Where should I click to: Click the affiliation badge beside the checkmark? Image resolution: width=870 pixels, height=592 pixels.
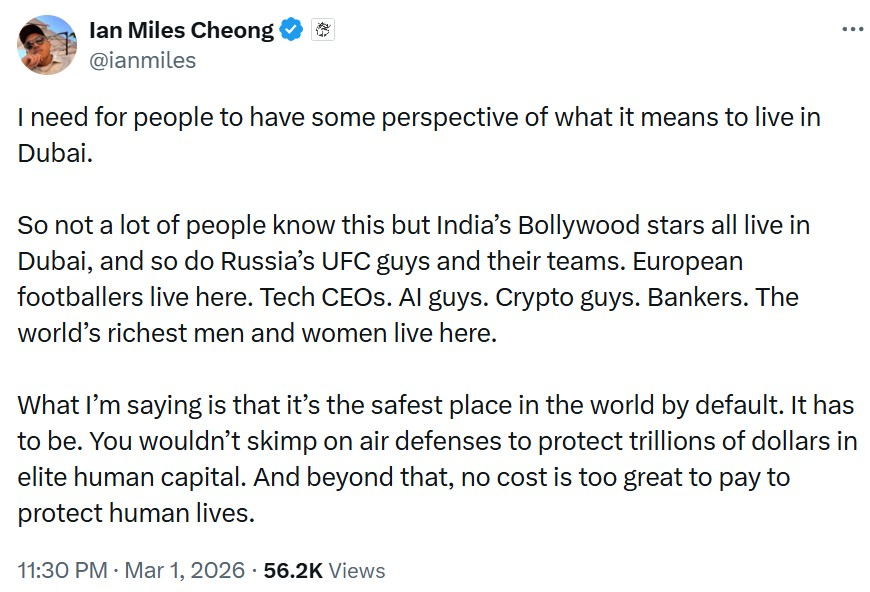point(324,31)
